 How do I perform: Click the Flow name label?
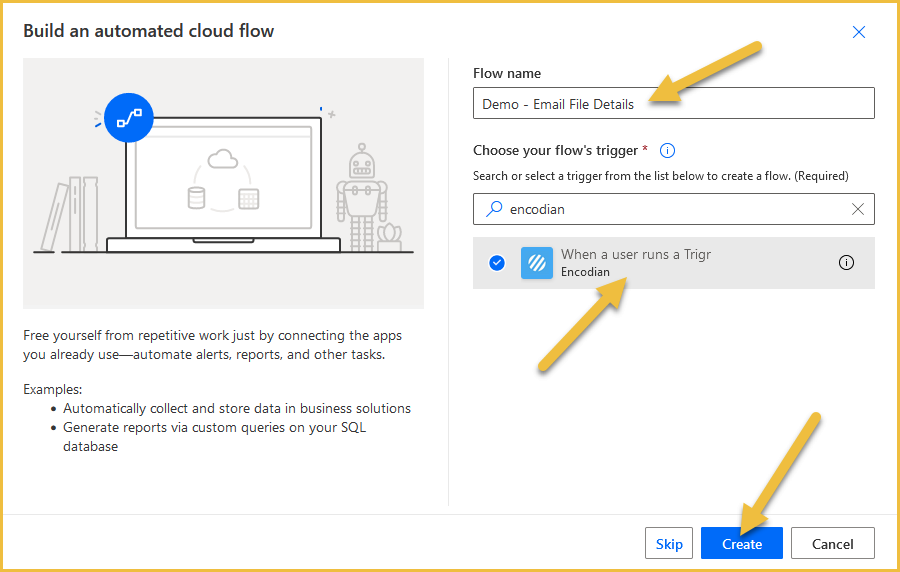tap(507, 73)
